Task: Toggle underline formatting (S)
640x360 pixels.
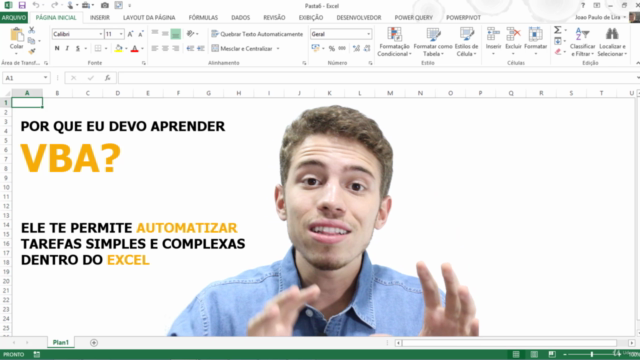Action: [78, 49]
